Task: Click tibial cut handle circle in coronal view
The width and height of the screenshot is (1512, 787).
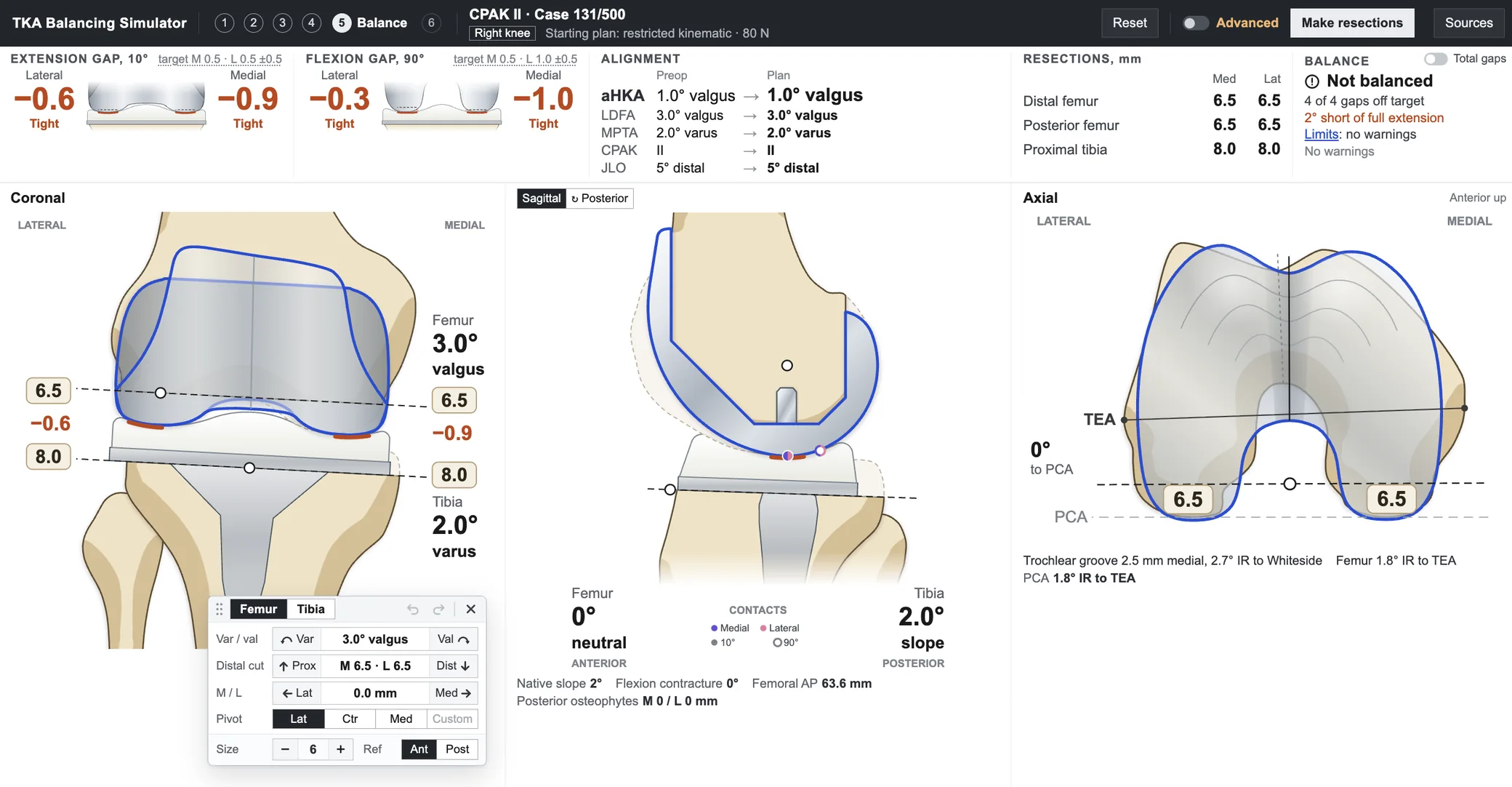Action: click(249, 468)
